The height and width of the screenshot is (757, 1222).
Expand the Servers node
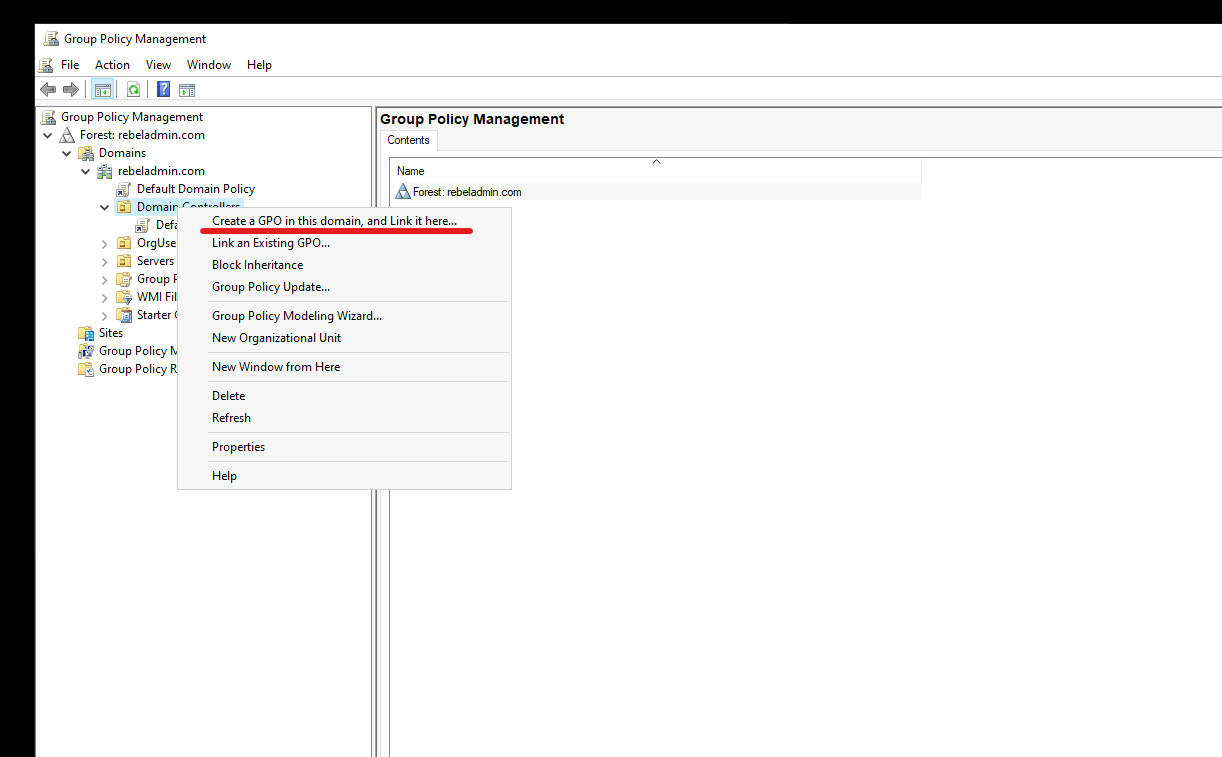(x=105, y=261)
